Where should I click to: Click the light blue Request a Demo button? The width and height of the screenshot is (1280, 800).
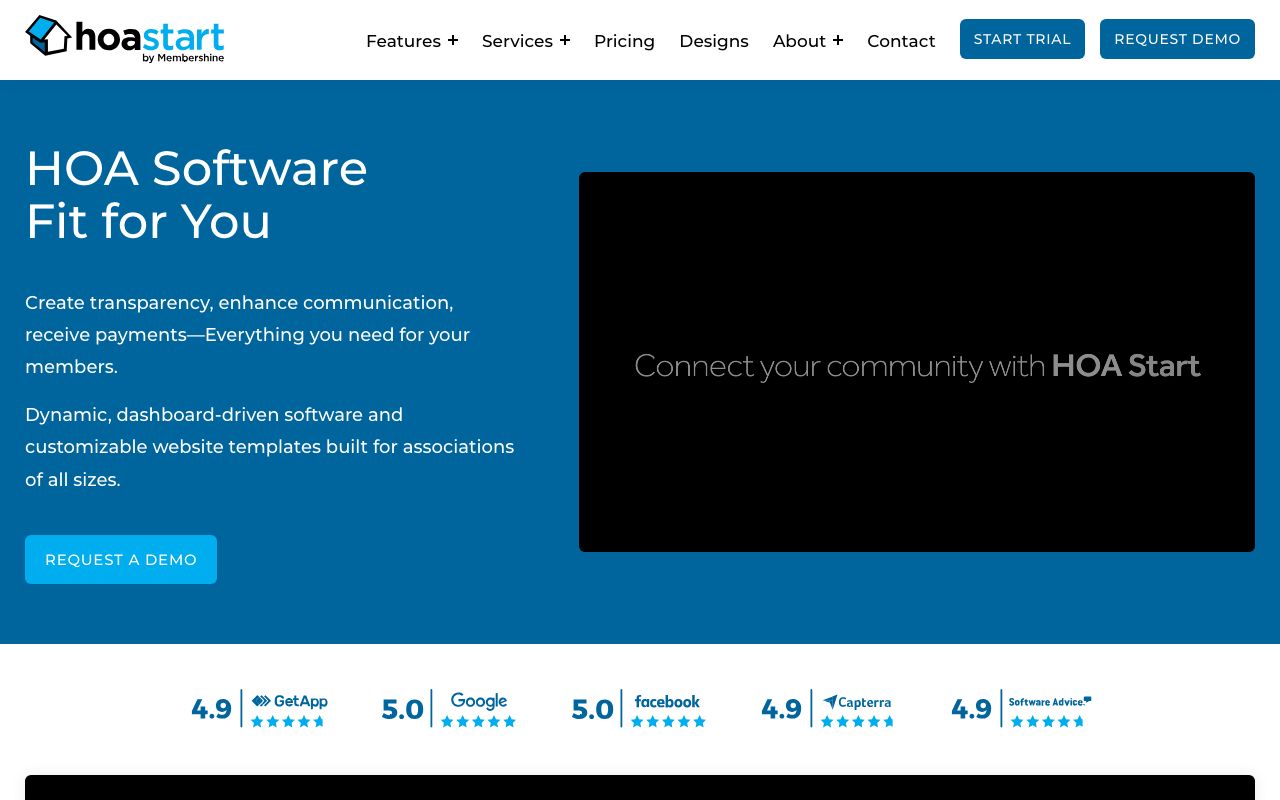tap(121, 559)
